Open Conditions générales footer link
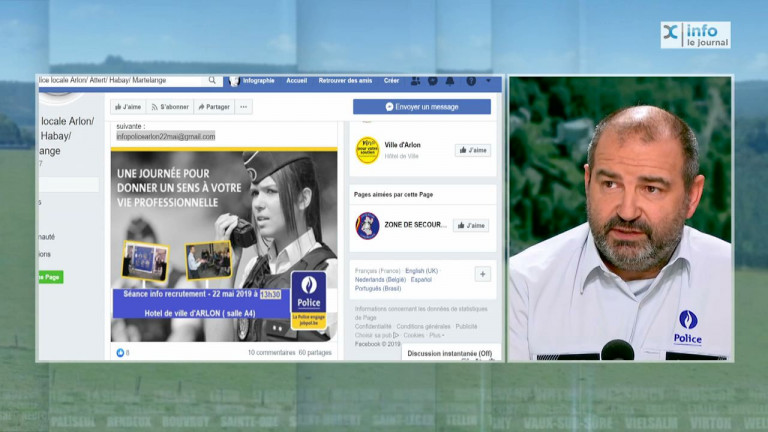Screen dimensions: 768x432 point(423,327)
